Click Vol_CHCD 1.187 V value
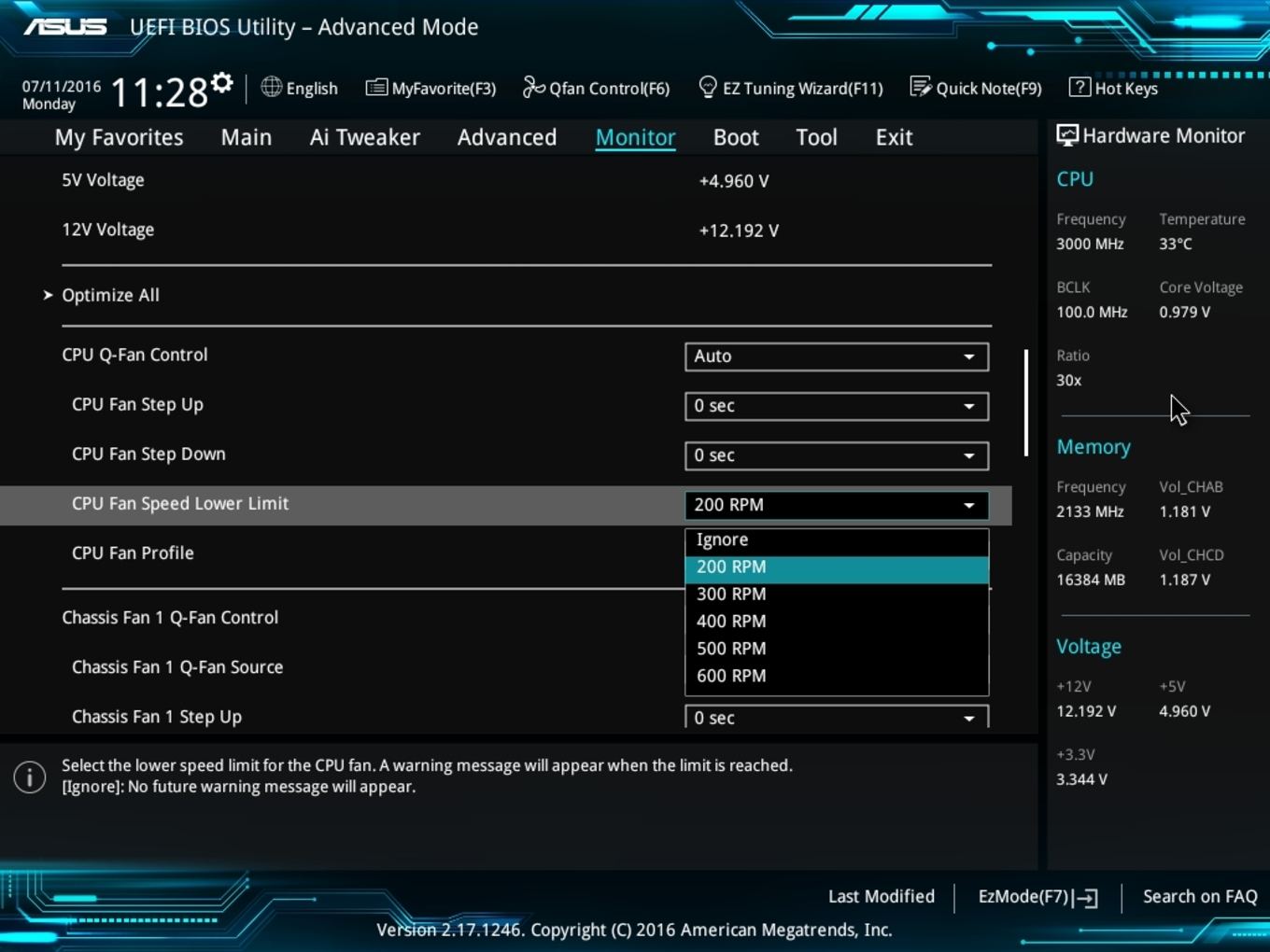Viewport: 1270px width, 952px height. [1184, 581]
